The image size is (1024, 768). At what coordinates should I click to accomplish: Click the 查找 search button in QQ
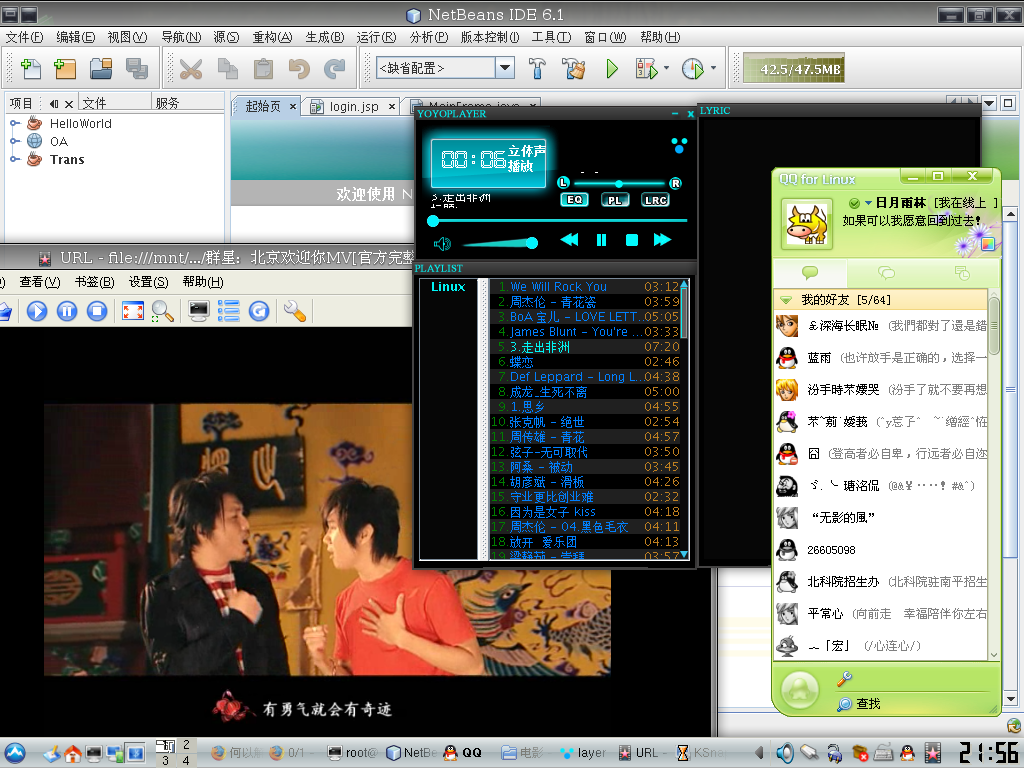pyautogui.click(x=859, y=704)
